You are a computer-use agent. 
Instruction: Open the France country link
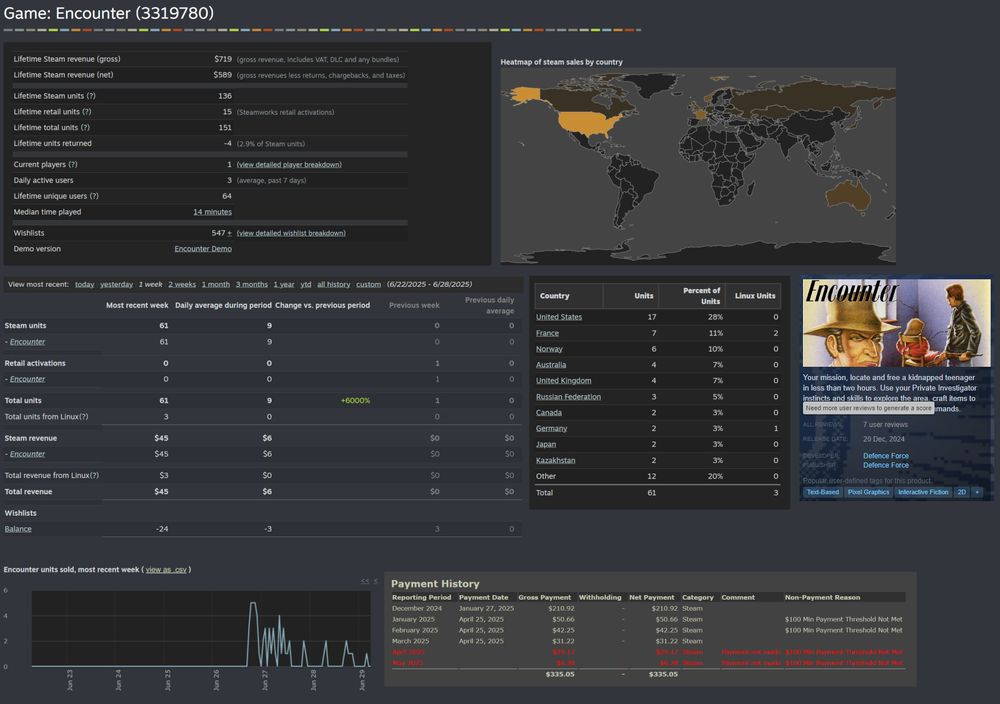(x=547, y=333)
